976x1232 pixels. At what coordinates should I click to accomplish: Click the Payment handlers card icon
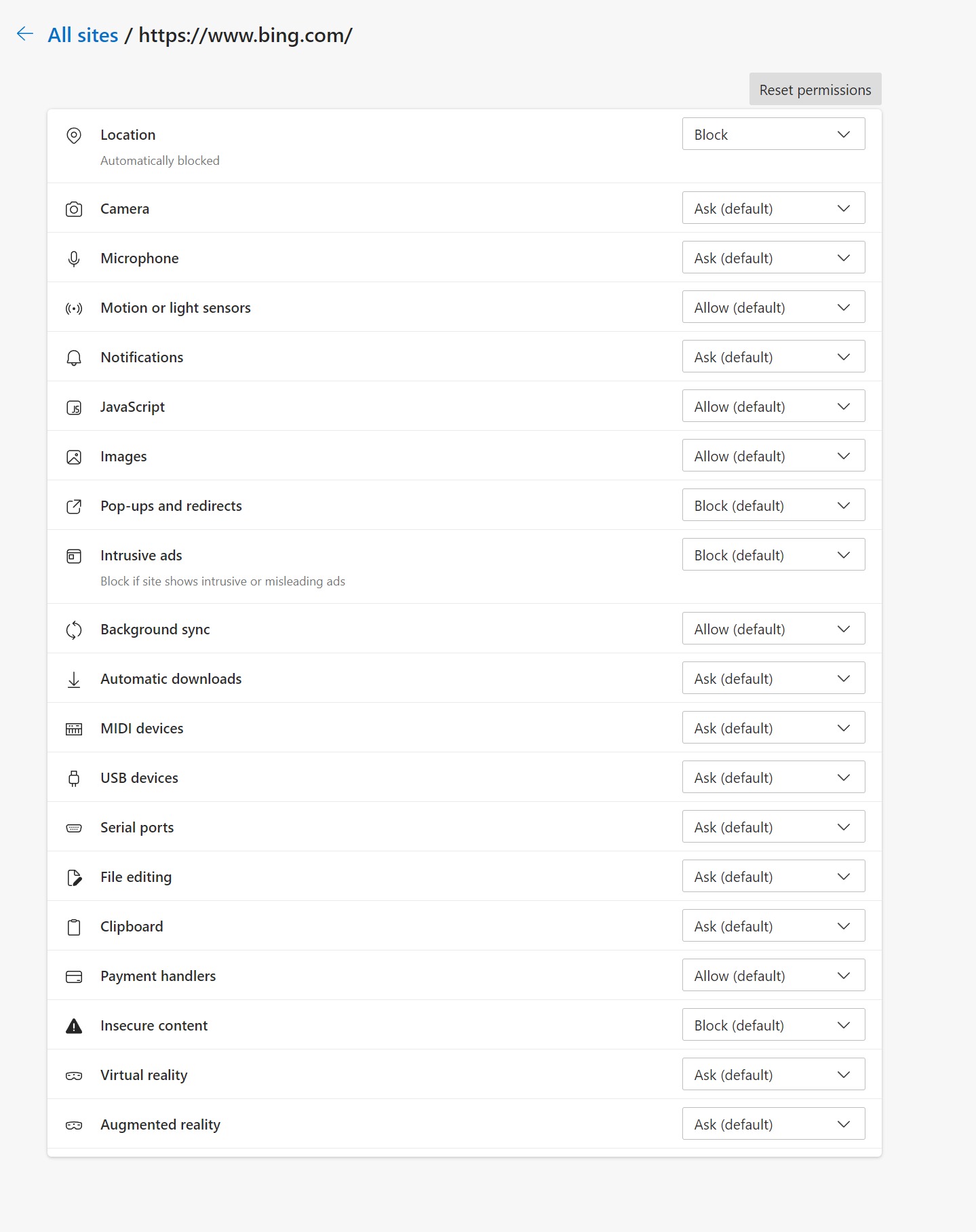(x=74, y=976)
